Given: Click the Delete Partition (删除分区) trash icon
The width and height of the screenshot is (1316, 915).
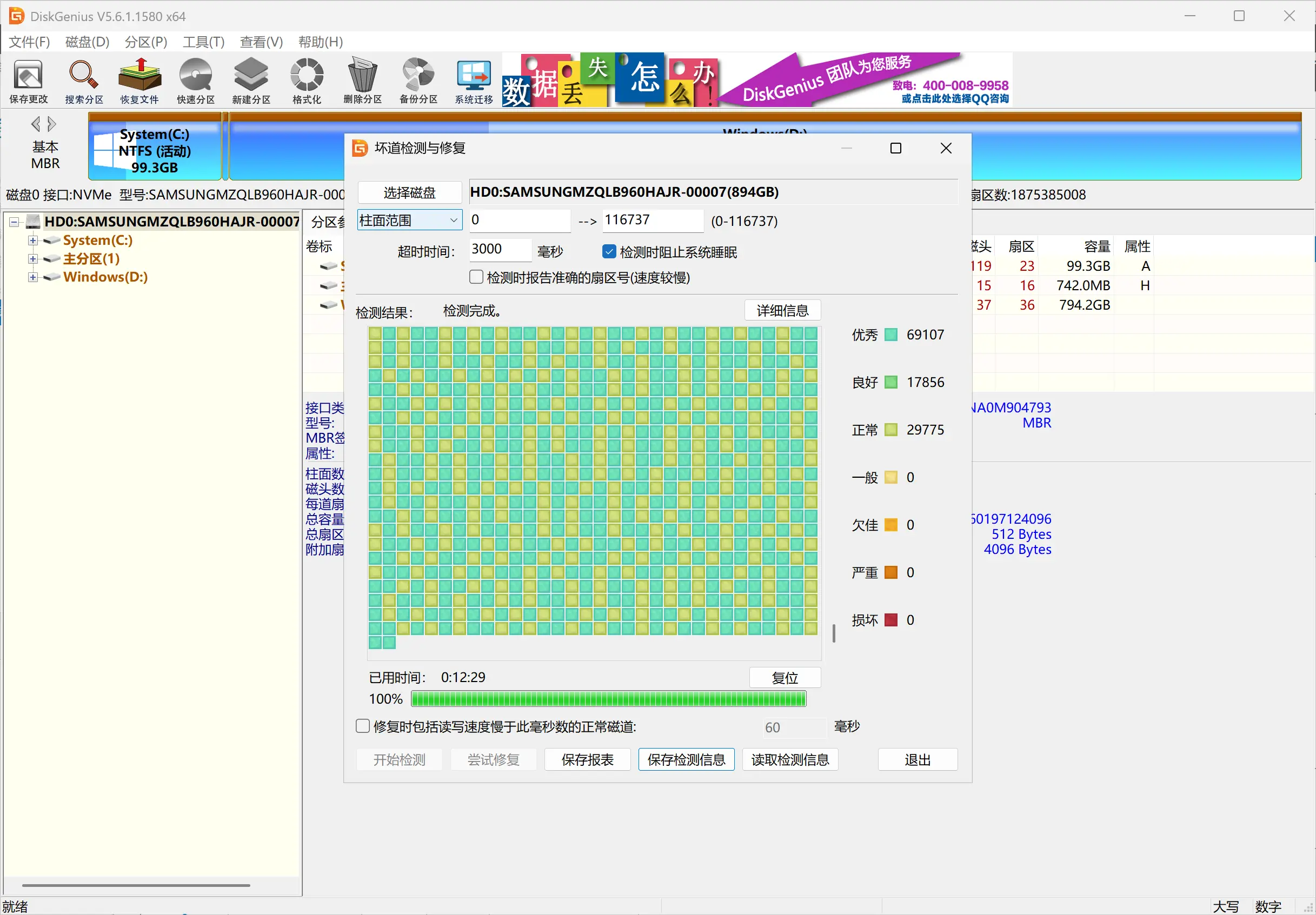Looking at the screenshot, I should 362,81.
